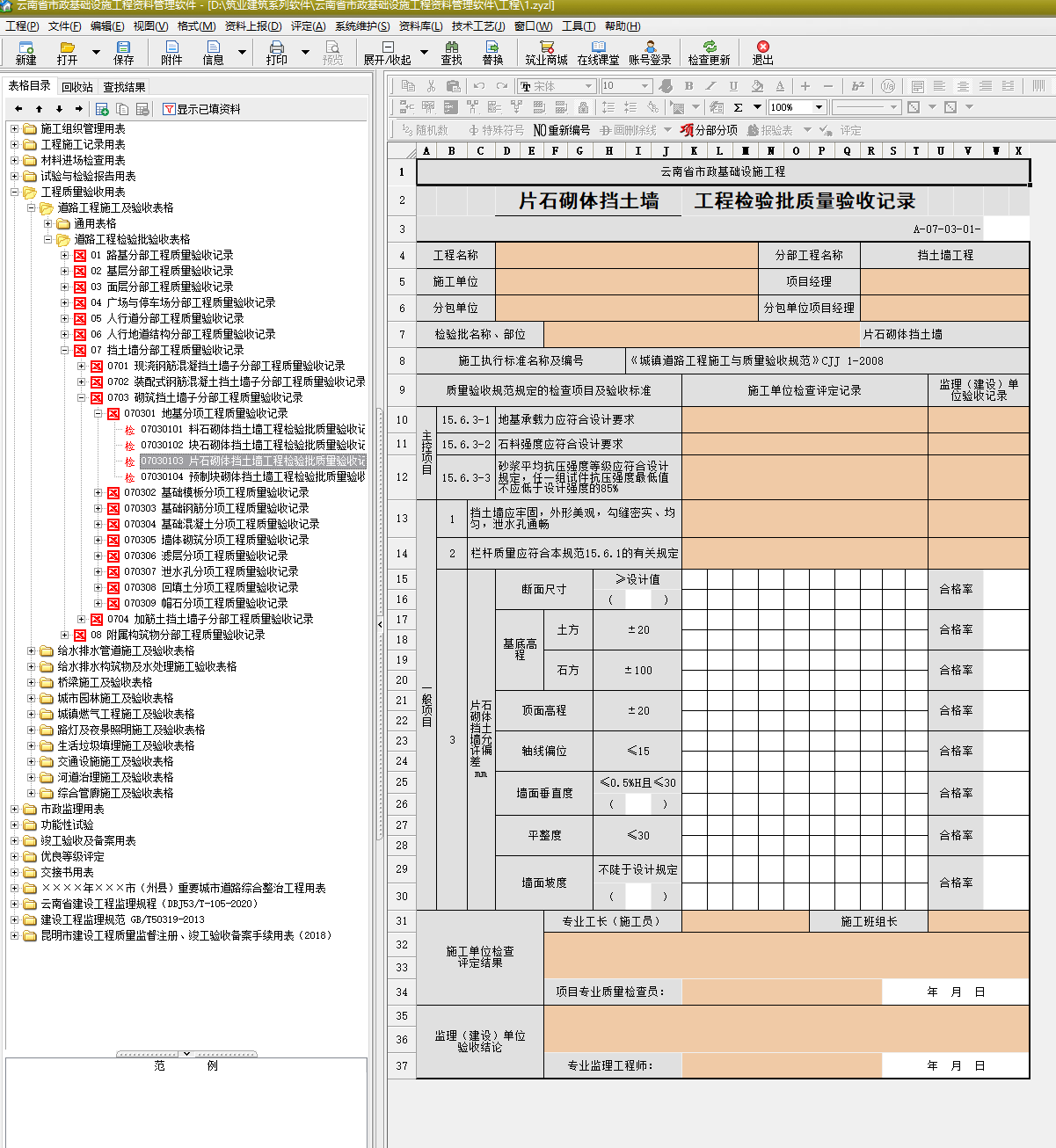The image size is (1056, 1148).
Task: Click the 新建 (New) toolbar icon
Action: click(25, 52)
